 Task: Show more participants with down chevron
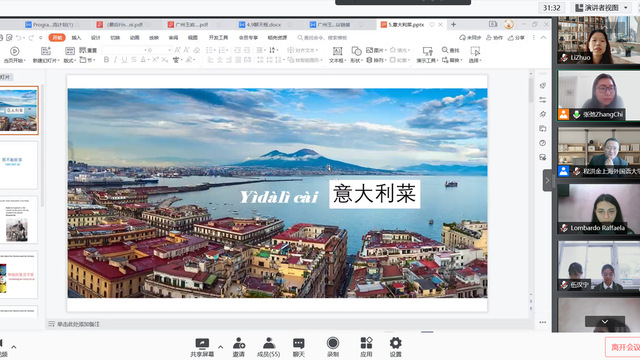pyautogui.click(x=605, y=322)
